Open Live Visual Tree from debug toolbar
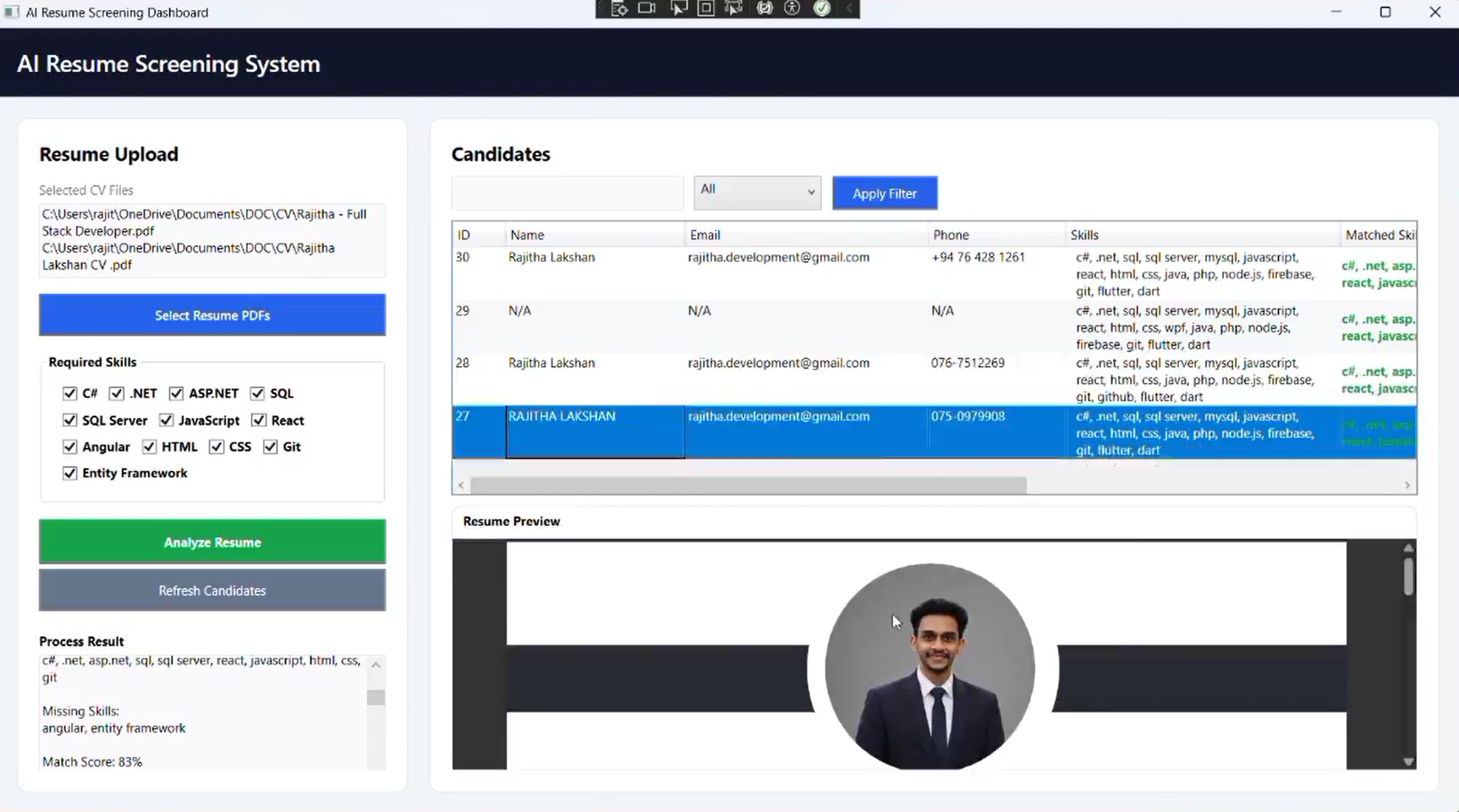Viewport: 1459px width, 812px height. [618, 8]
